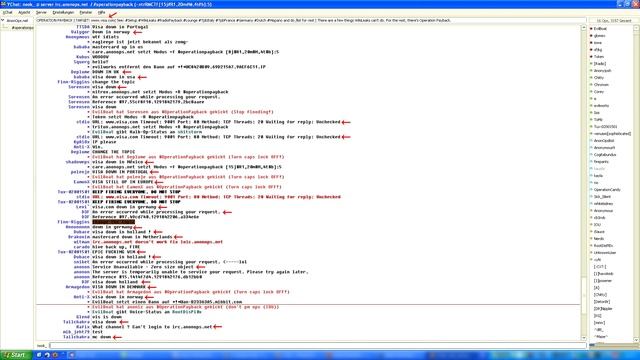Click the chat scrollbar up arrow
This screenshot has height=360, width=640.
click(583, 27)
